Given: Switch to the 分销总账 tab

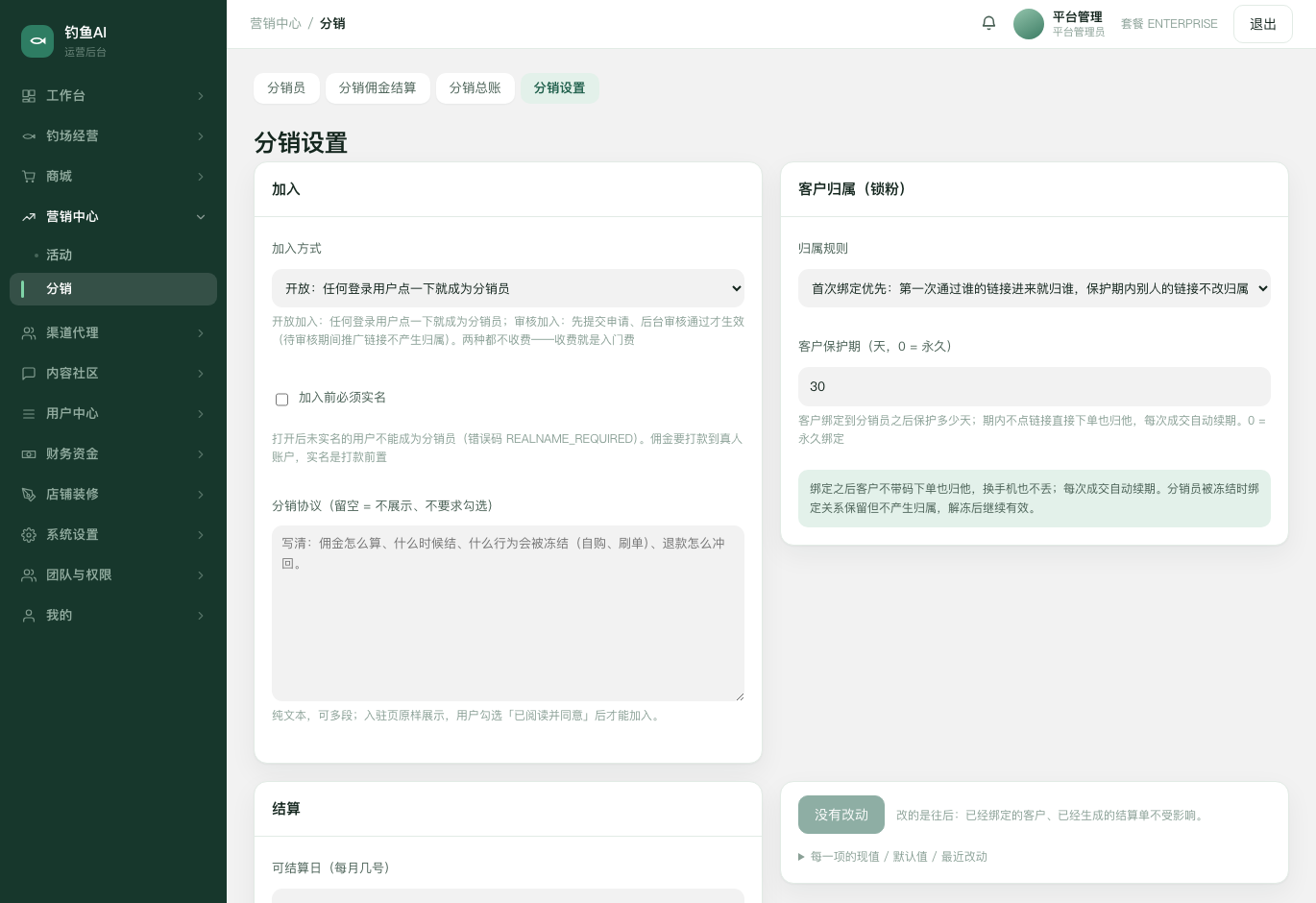Looking at the screenshot, I should [475, 88].
